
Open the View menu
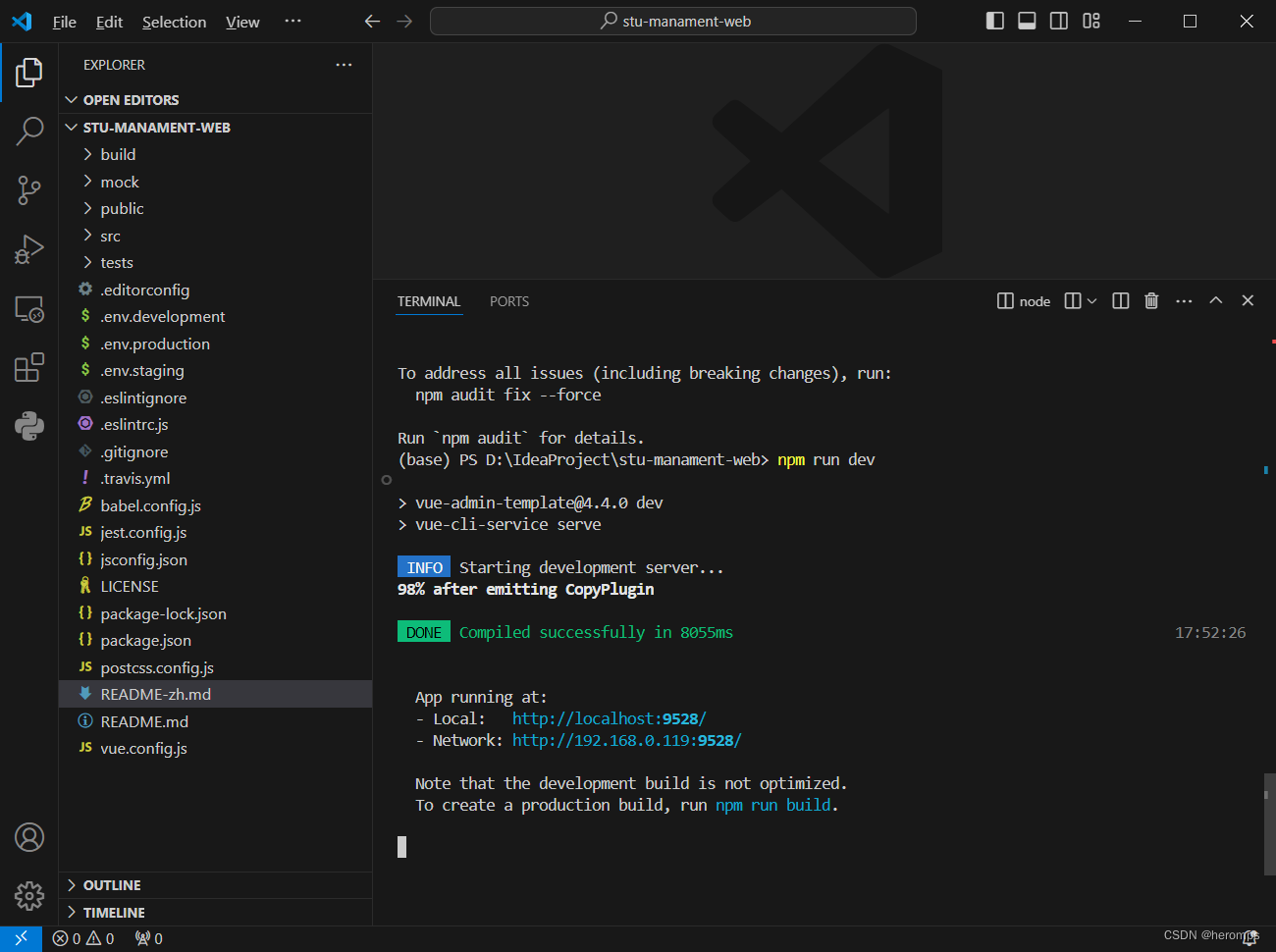tap(242, 22)
